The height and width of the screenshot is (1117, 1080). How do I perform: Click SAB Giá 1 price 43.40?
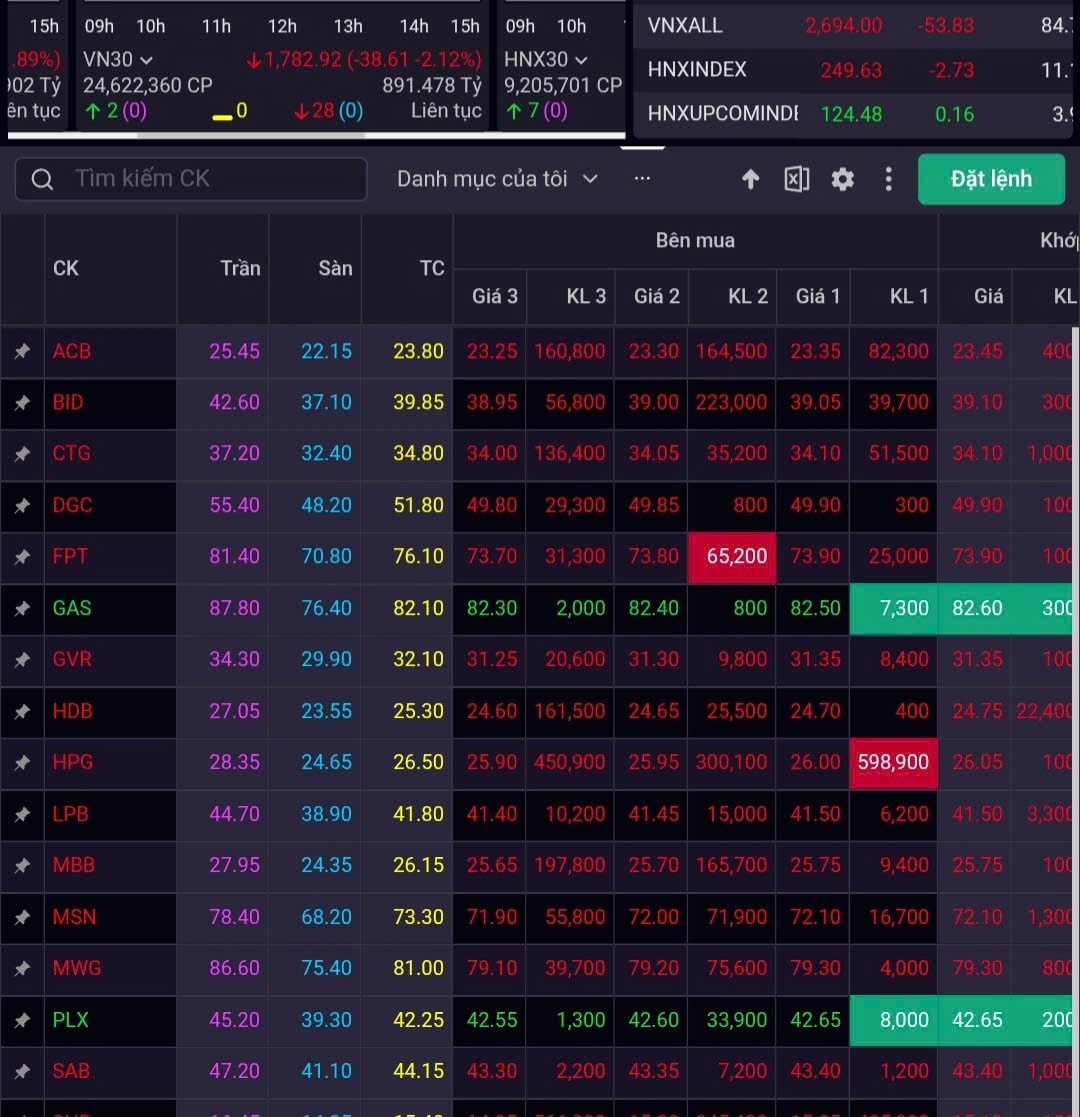click(x=815, y=1071)
